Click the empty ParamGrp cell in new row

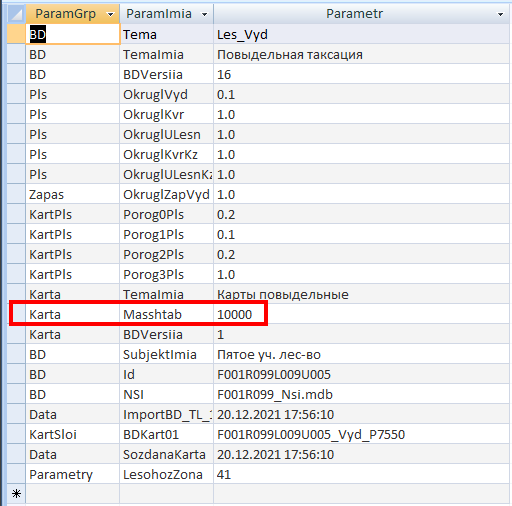click(x=73, y=494)
